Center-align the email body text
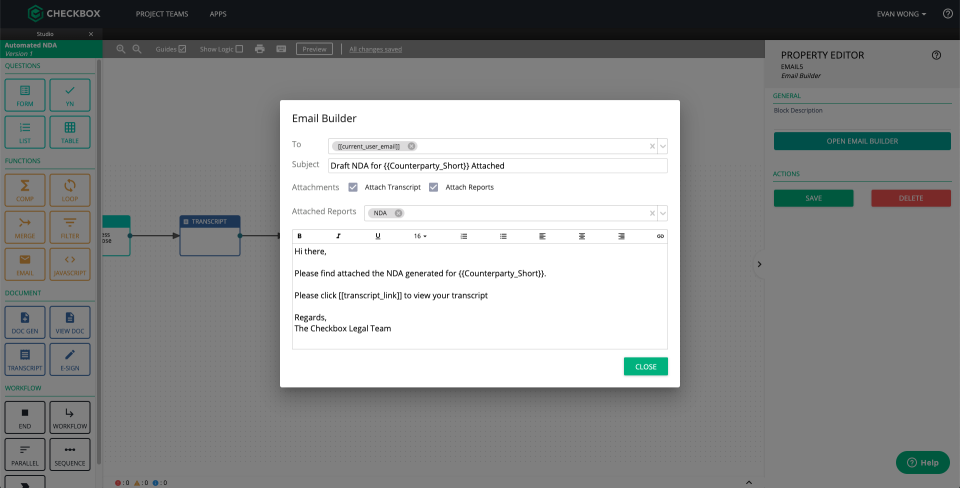Image resolution: width=960 pixels, height=488 pixels. click(582, 236)
